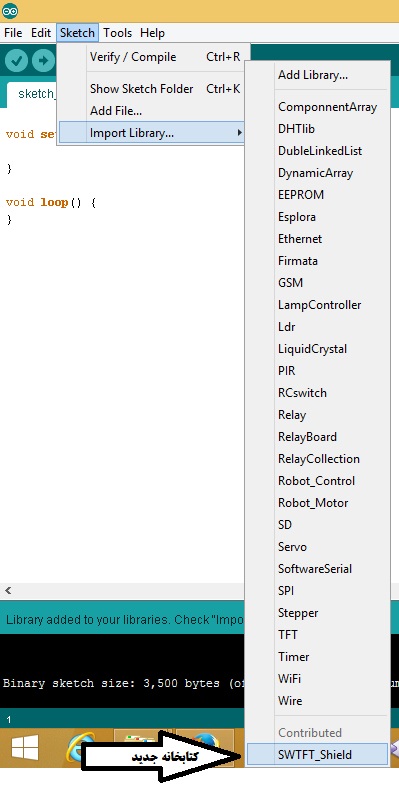Click the Binary sketch size console message
Screen dimensions: 399x785
(x=124, y=684)
